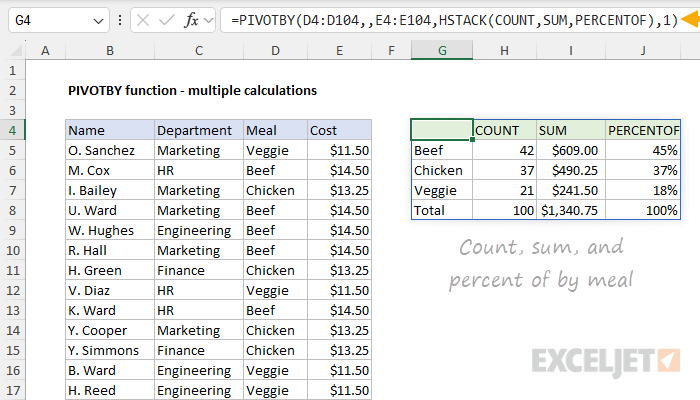This screenshot has height=400, width=700.
Task: Click the 'Veggie' cell in O. Sanchez row
Action: pyautogui.click(x=275, y=150)
